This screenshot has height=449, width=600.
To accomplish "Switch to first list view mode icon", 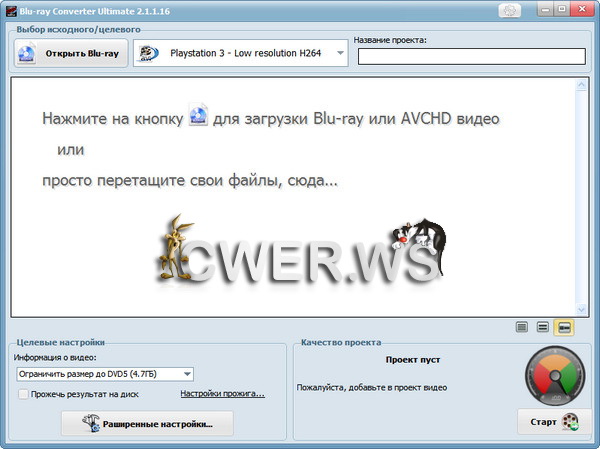I will click(521, 326).
